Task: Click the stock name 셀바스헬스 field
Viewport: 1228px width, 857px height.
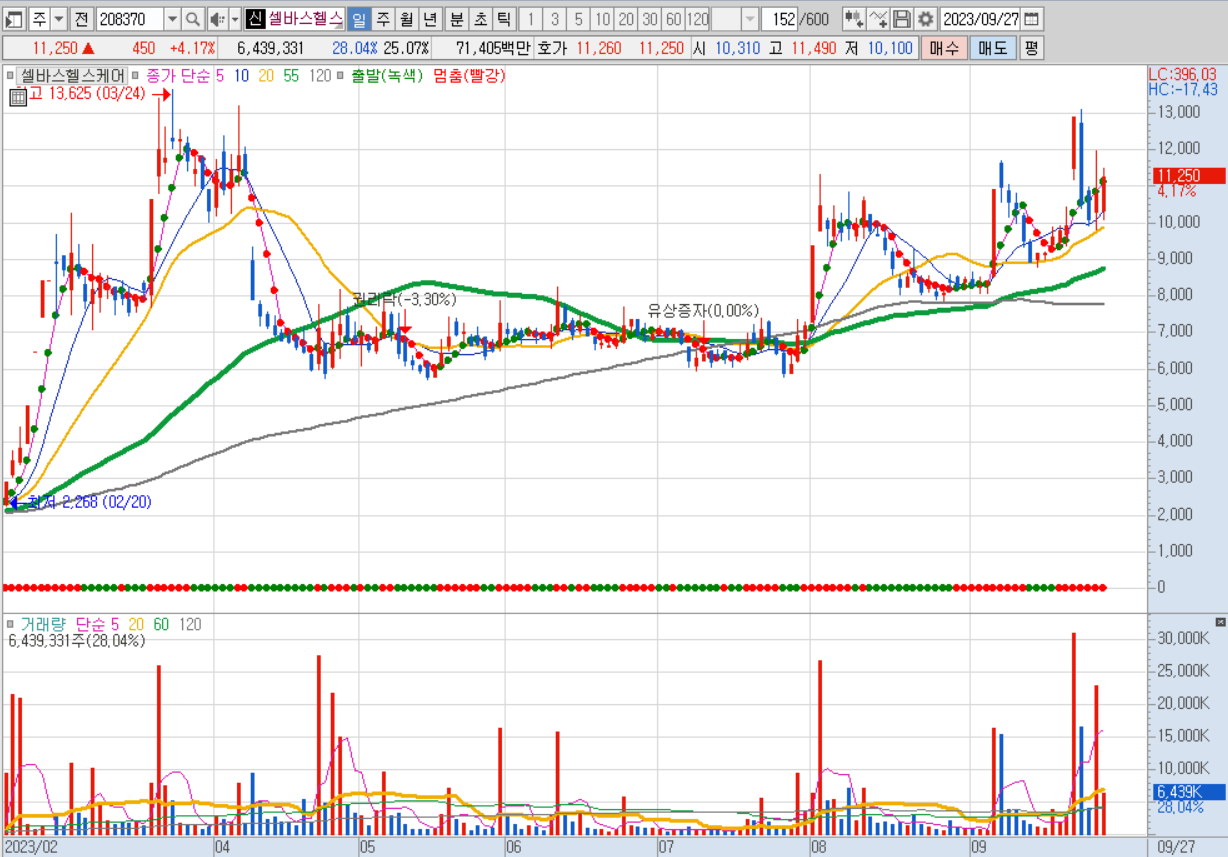Action: coord(305,19)
